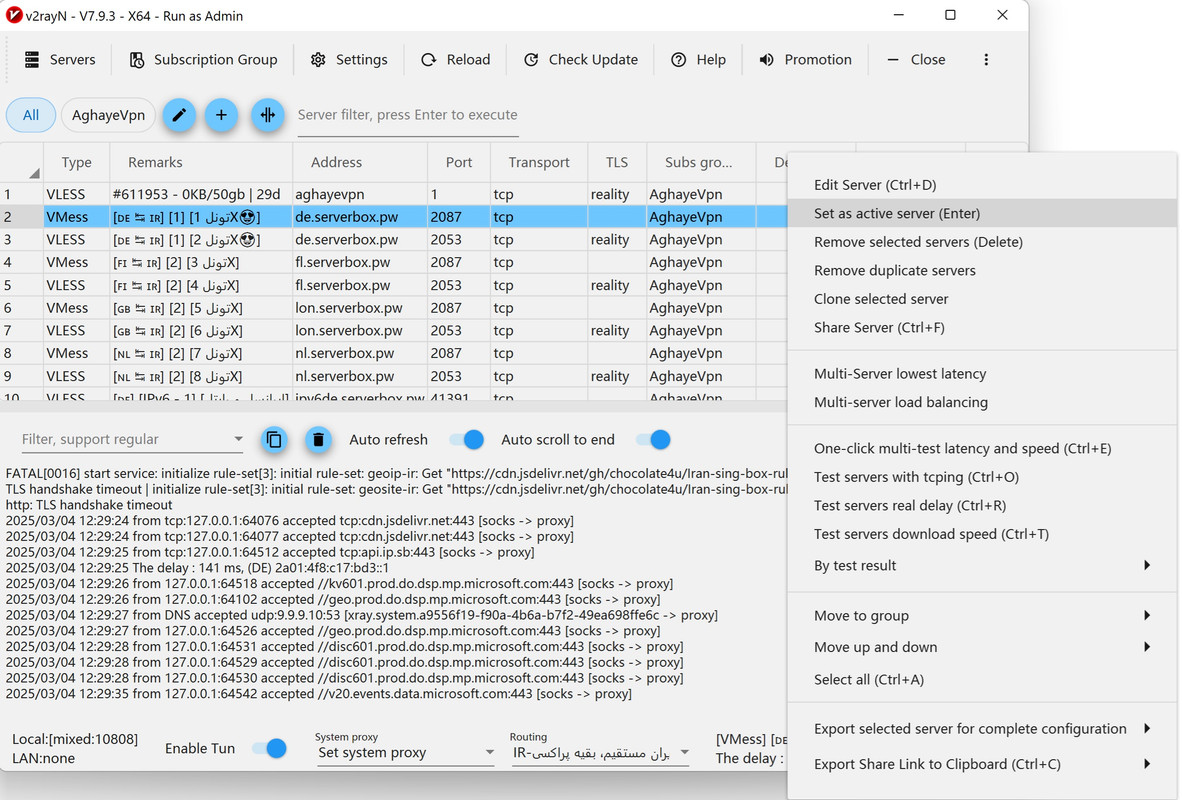Sort by the Transport column header
This screenshot has height=800, width=1182.
click(538, 162)
